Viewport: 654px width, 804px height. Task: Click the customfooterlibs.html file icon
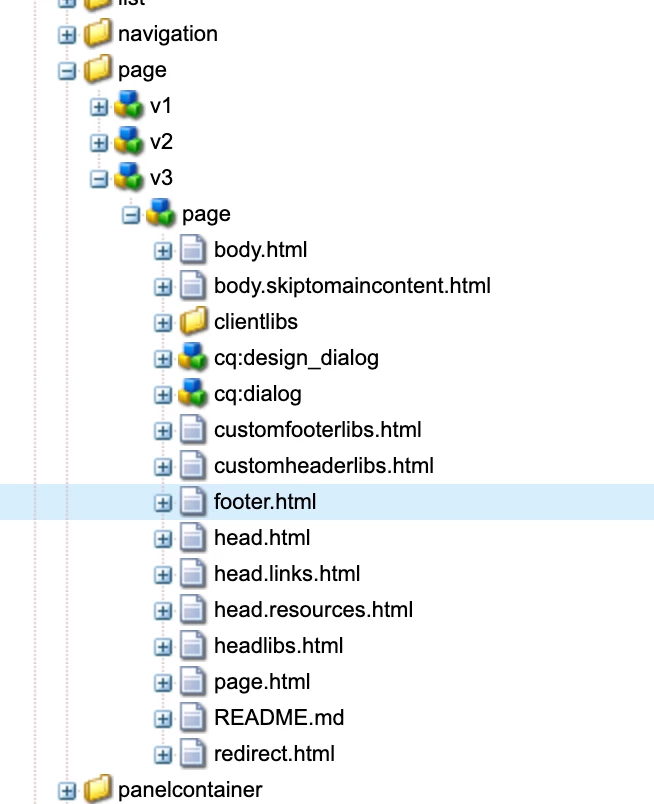(193, 429)
